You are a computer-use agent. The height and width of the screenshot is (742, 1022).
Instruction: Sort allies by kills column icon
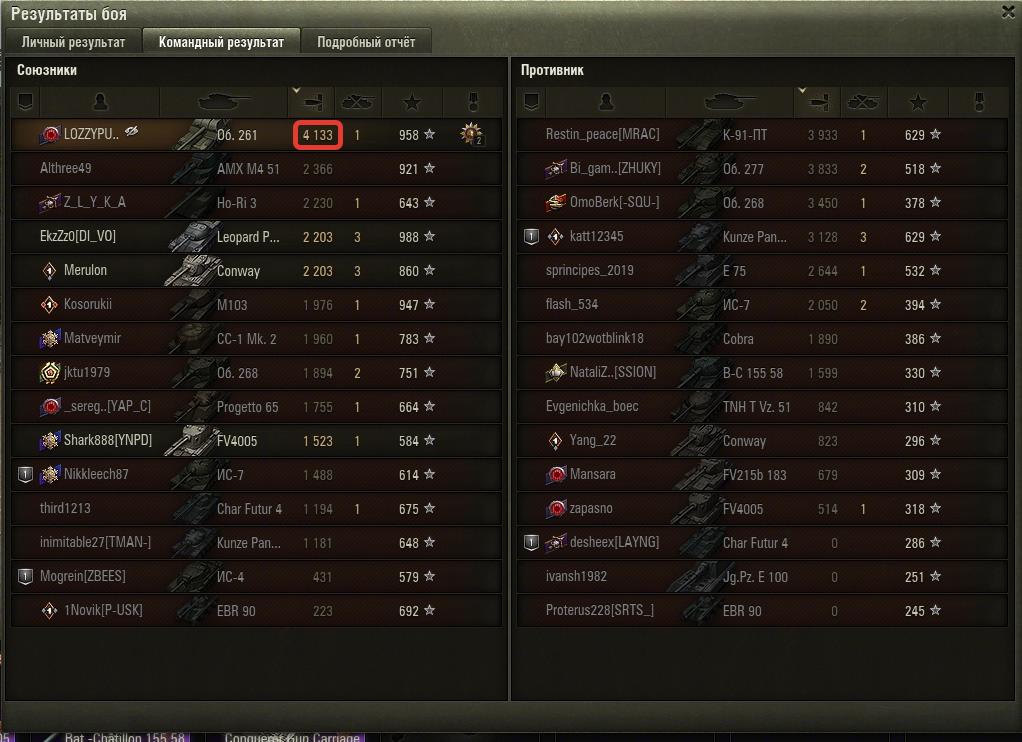click(x=357, y=102)
